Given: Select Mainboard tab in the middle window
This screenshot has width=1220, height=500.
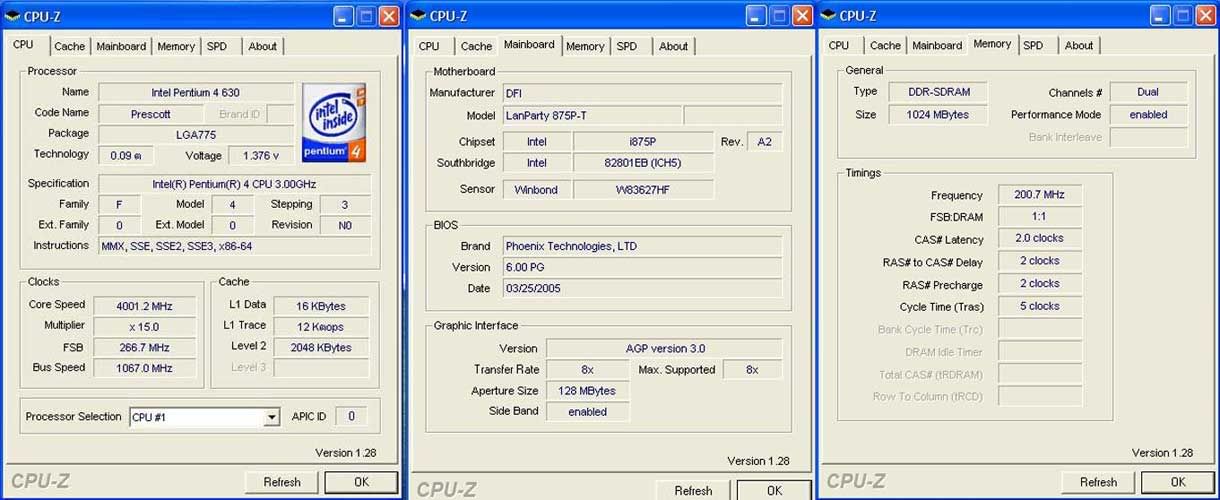Looking at the screenshot, I should (x=529, y=44).
